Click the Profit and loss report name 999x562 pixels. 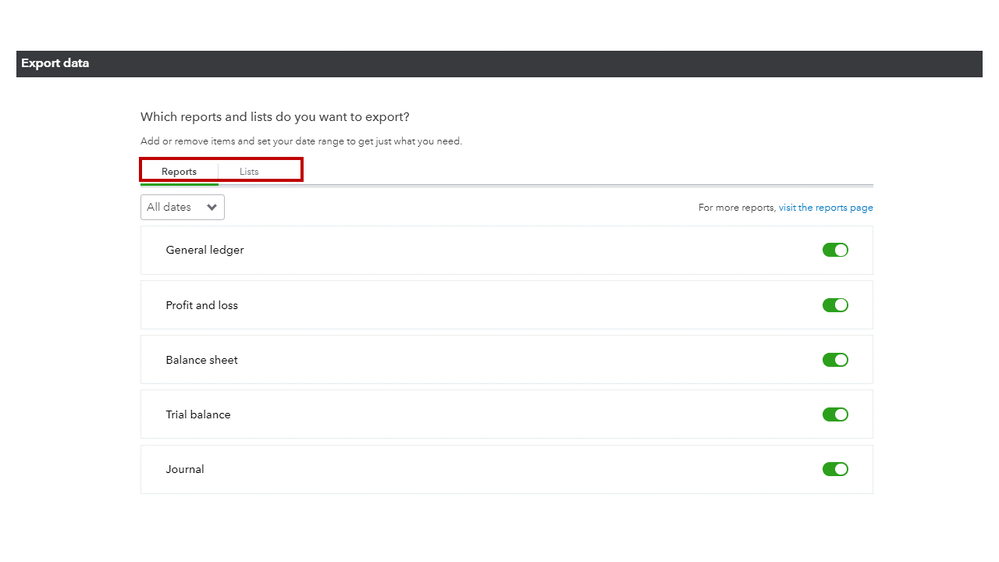pos(202,305)
